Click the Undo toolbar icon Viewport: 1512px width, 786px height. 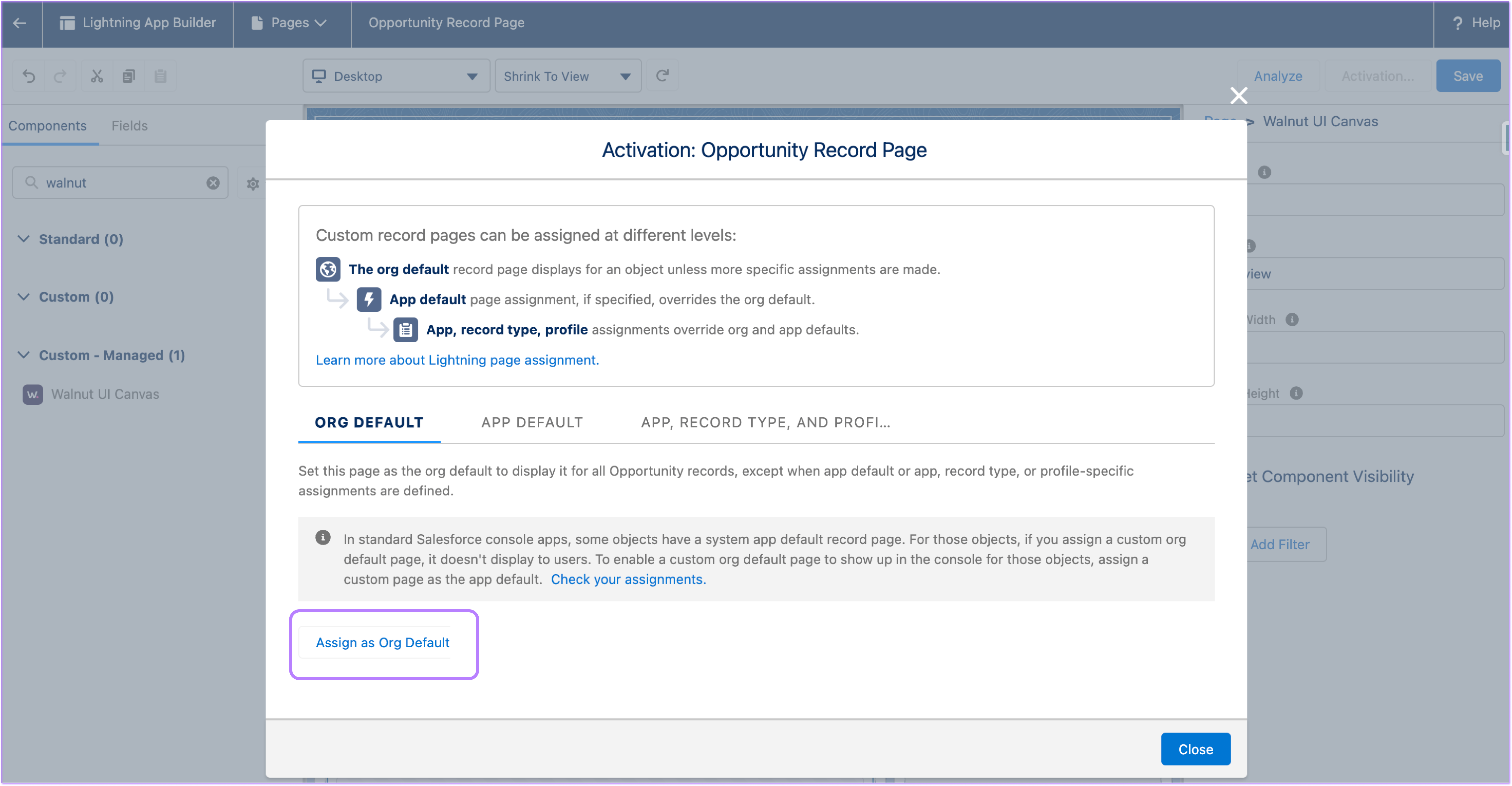point(29,76)
